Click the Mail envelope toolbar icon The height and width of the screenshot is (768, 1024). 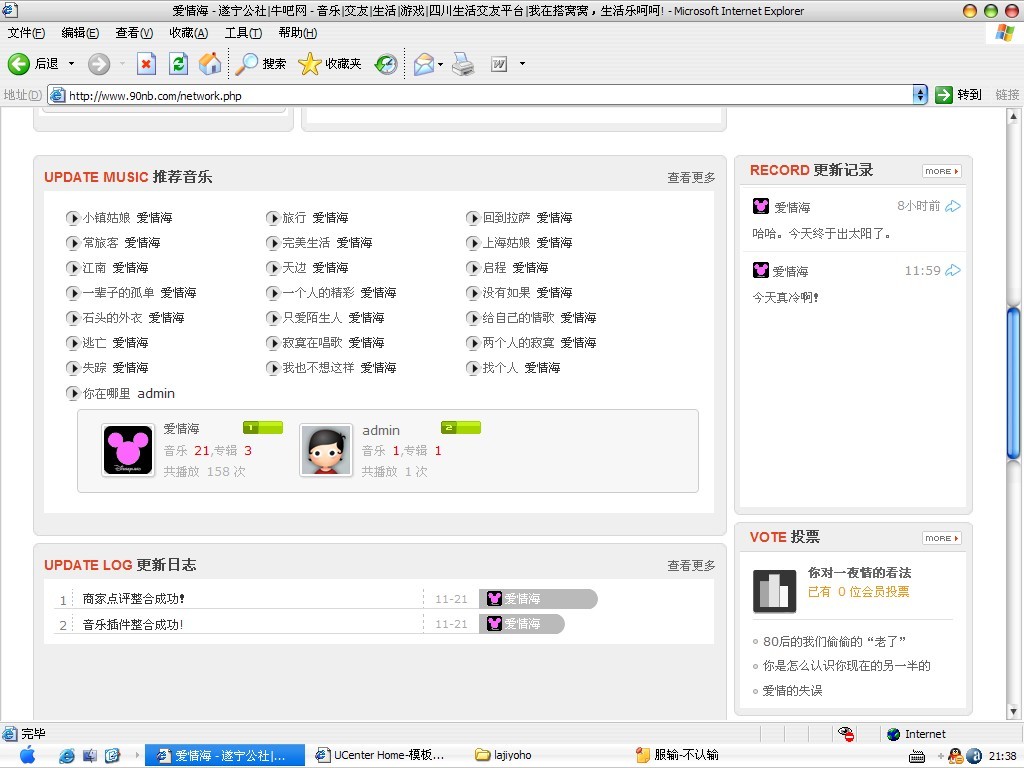click(424, 63)
